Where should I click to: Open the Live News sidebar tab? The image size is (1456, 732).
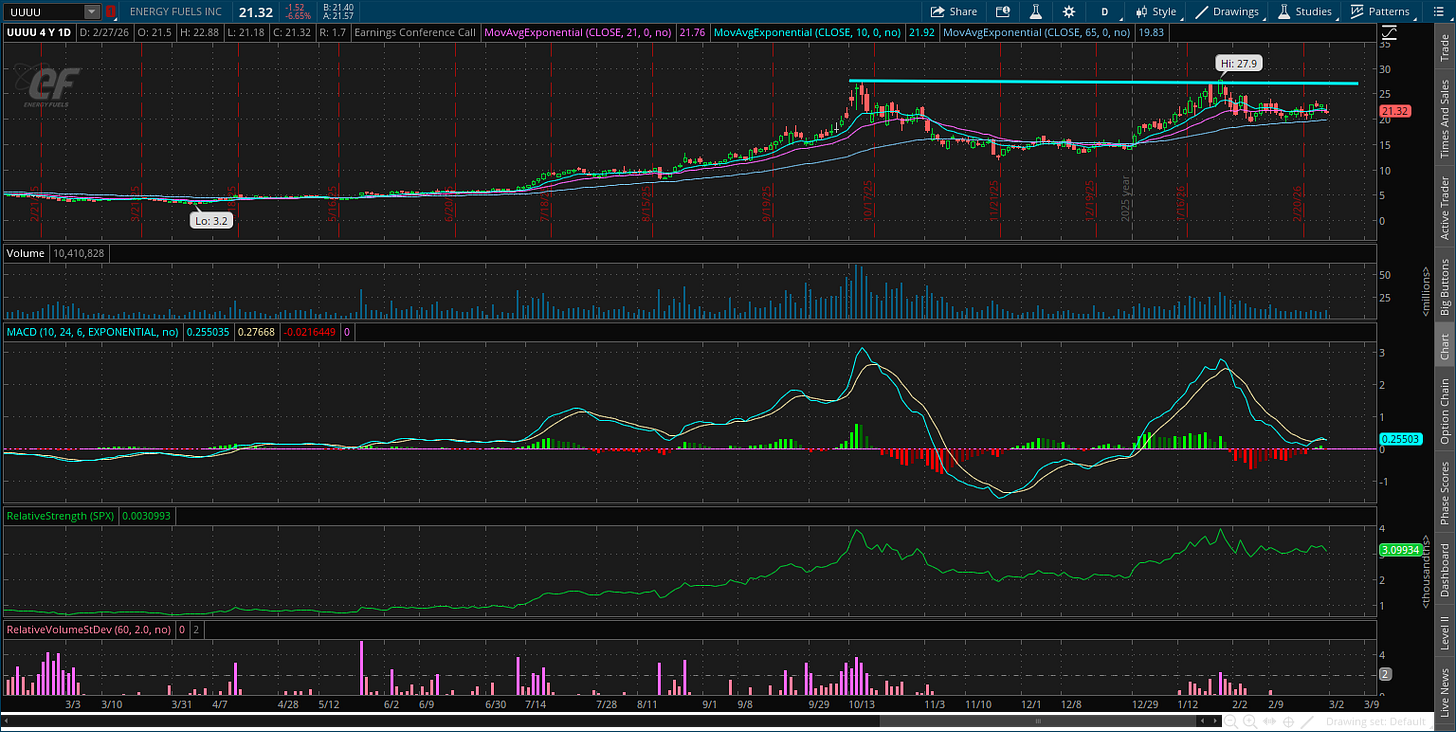tap(1444, 689)
